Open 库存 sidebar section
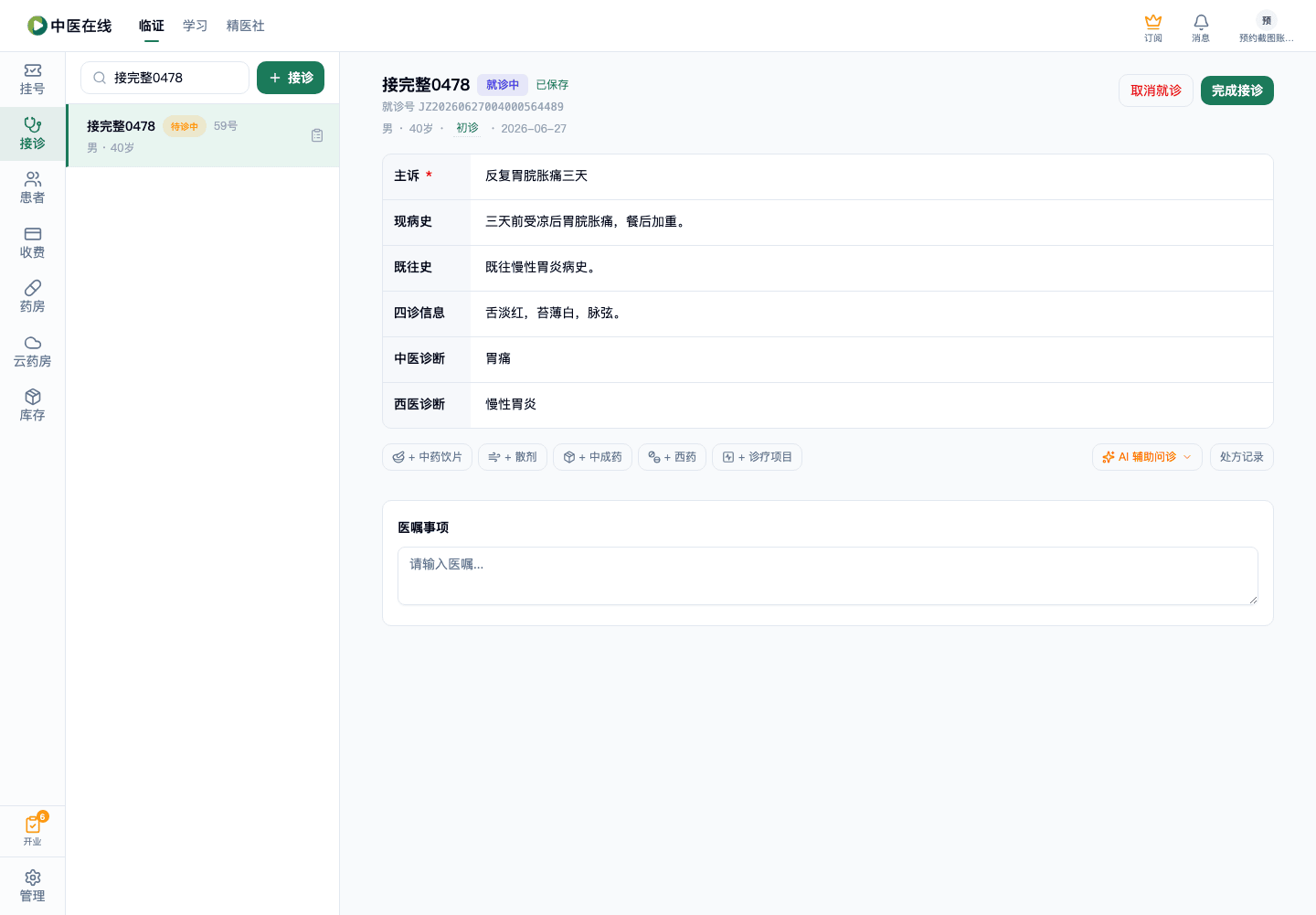This screenshot has height=915, width=1316. click(33, 406)
